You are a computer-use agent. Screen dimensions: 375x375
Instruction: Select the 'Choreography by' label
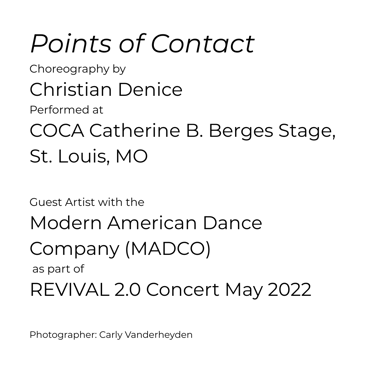point(78,69)
